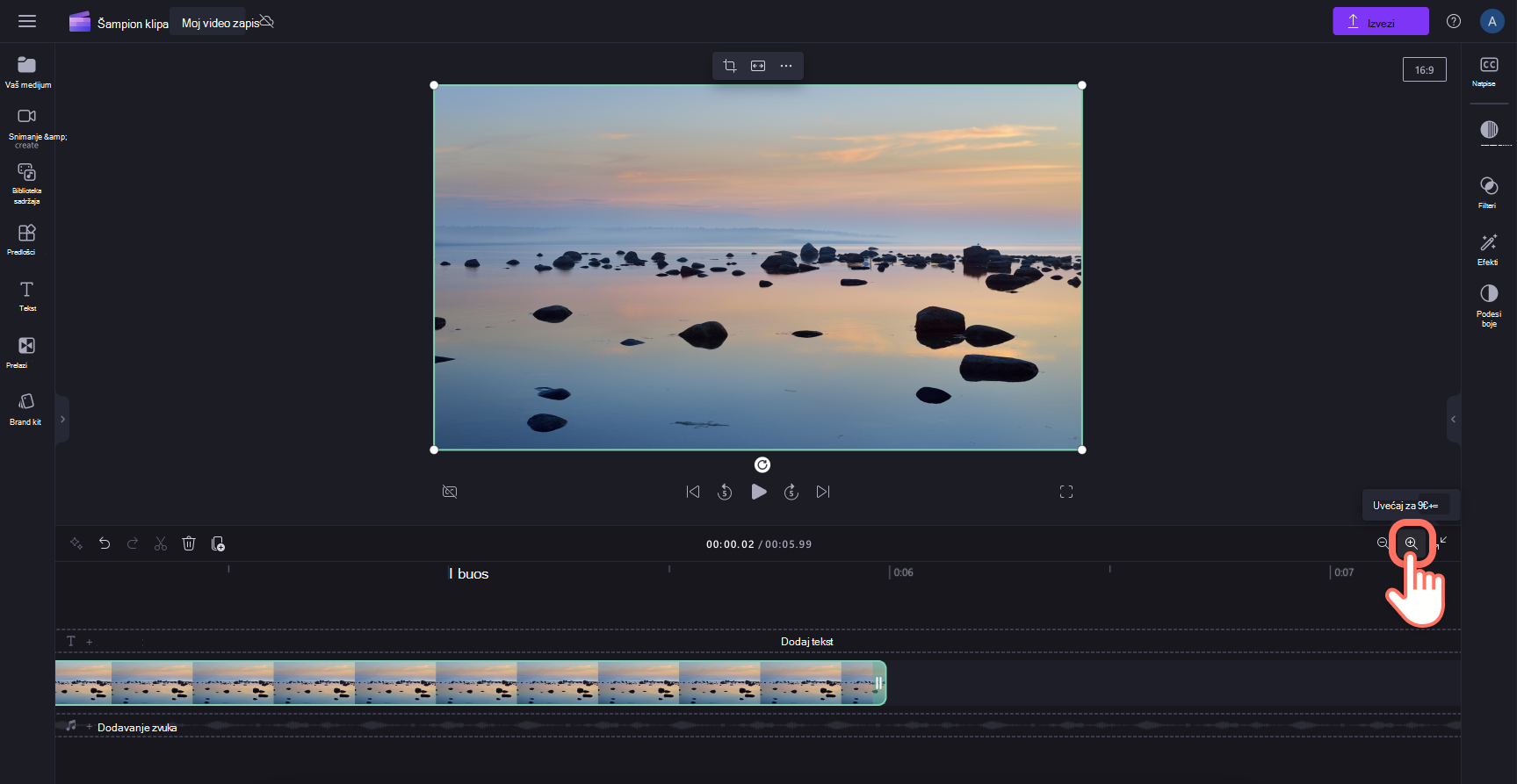1517x784 pixels.
Task: Open Podesi boje color adjust panel
Action: click(x=1489, y=306)
